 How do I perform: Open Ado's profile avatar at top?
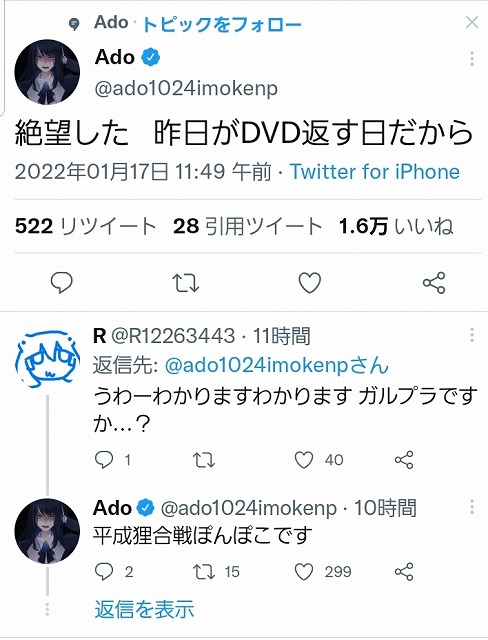coord(47,72)
